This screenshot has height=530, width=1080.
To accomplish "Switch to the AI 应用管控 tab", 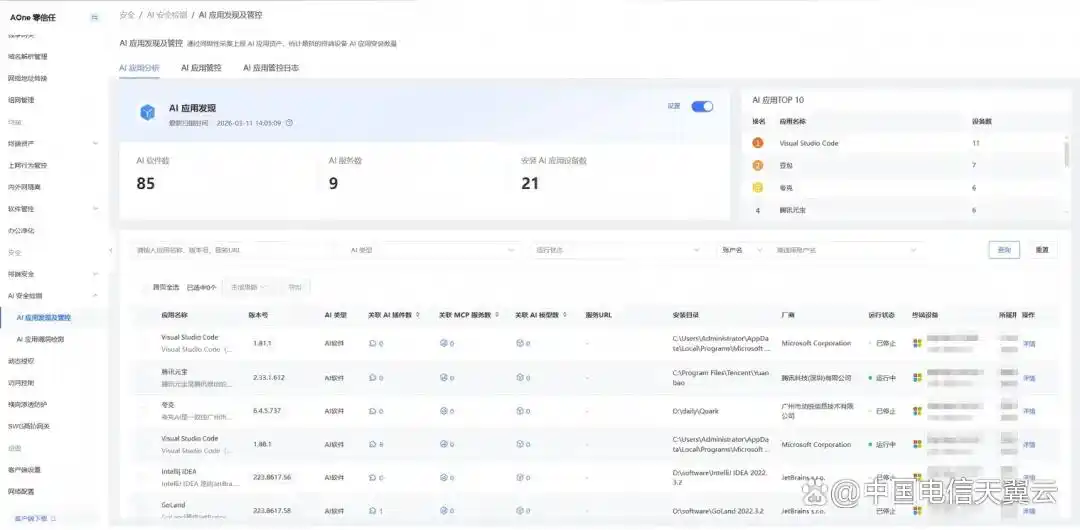I will coord(201,68).
